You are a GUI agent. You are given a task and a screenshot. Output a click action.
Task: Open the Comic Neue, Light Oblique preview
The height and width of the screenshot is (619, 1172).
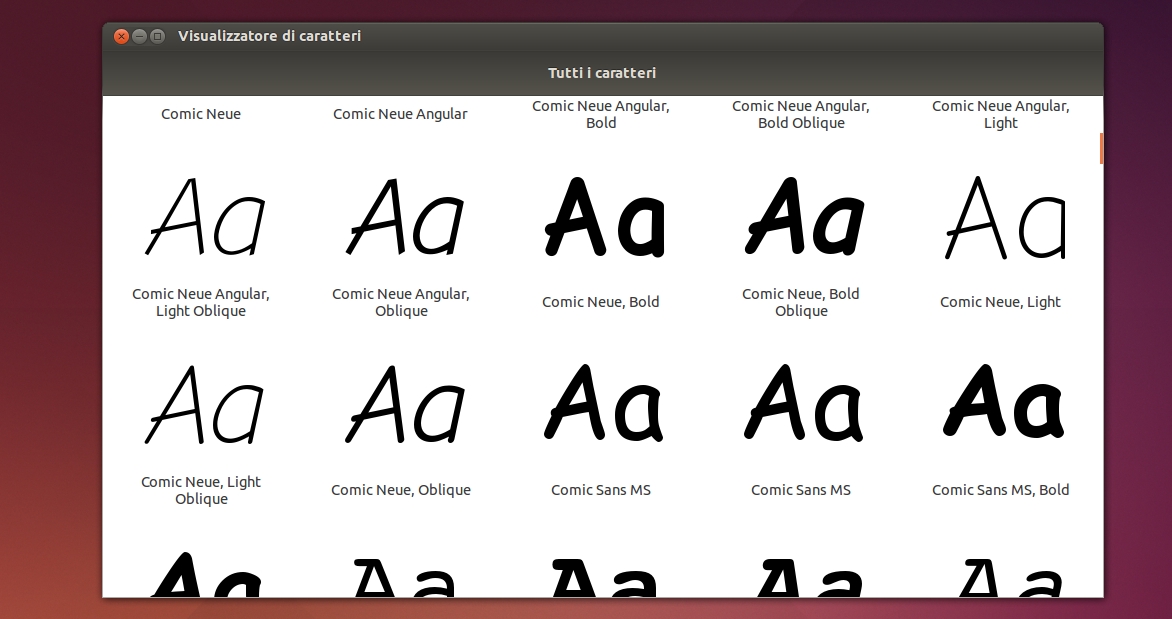click(201, 404)
